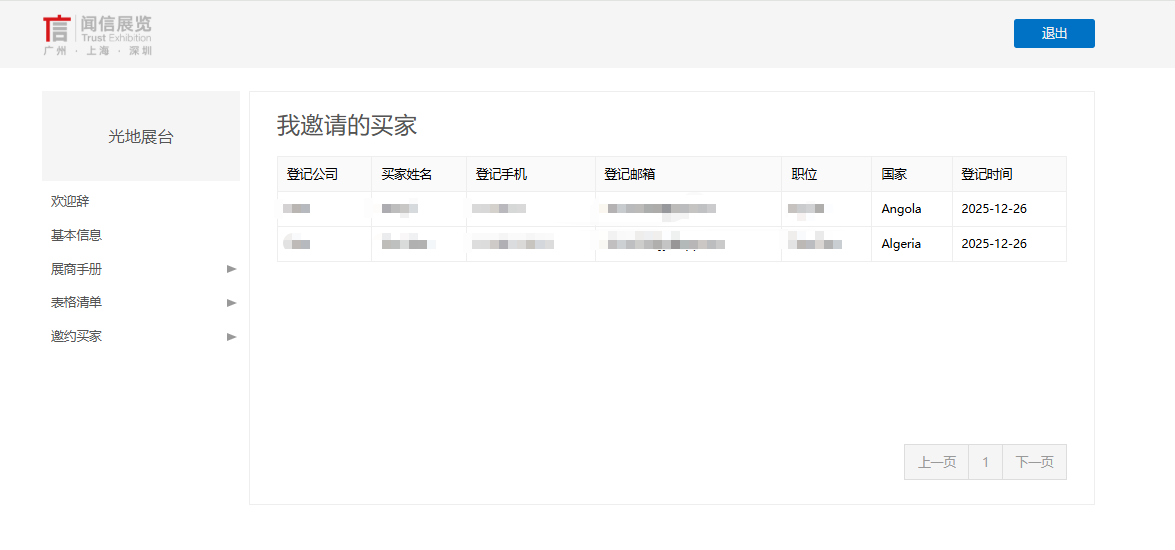Open the 基本信息 sidebar item
The image size is (1175, 550).
tap(76, 235)
